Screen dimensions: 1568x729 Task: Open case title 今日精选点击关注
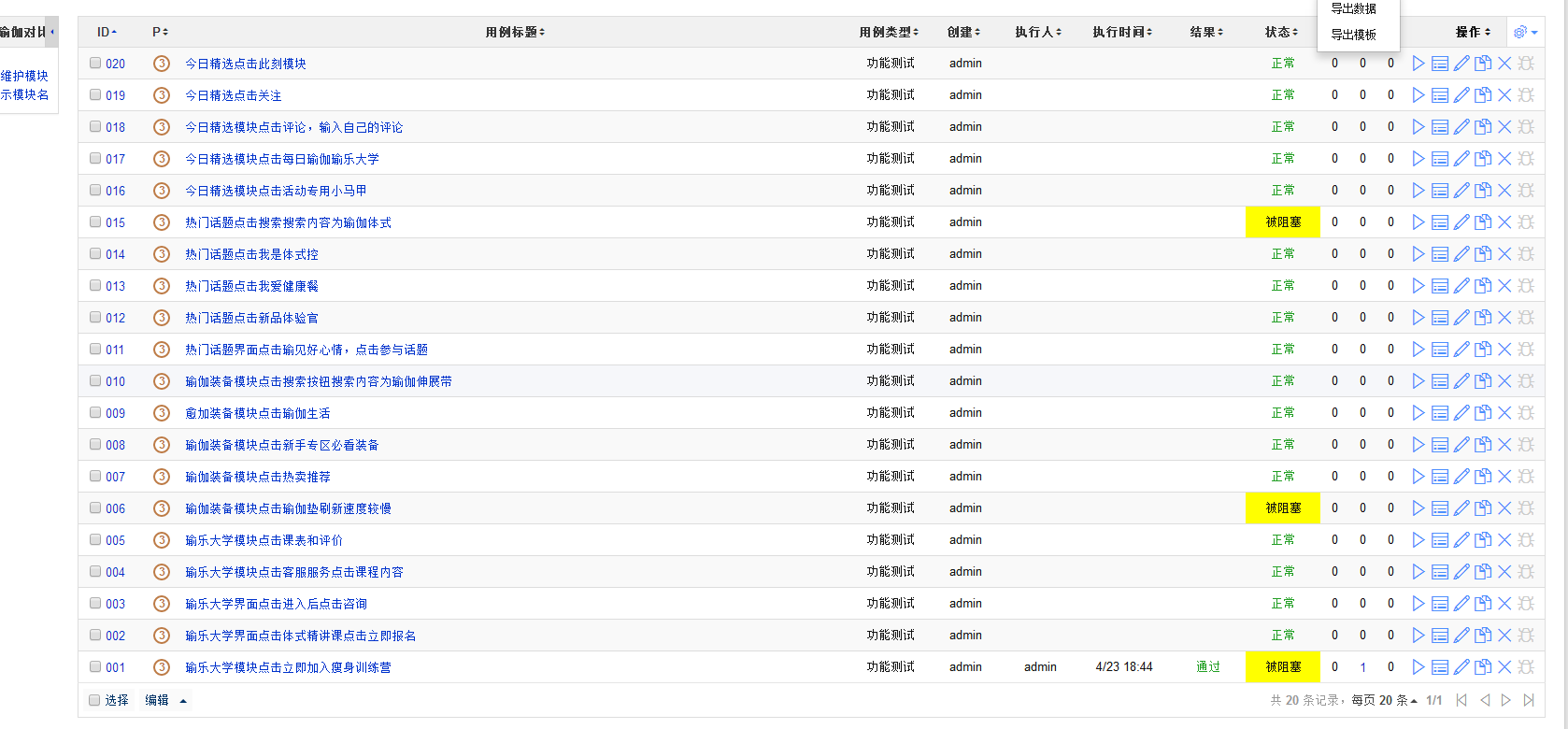[233, 95]
